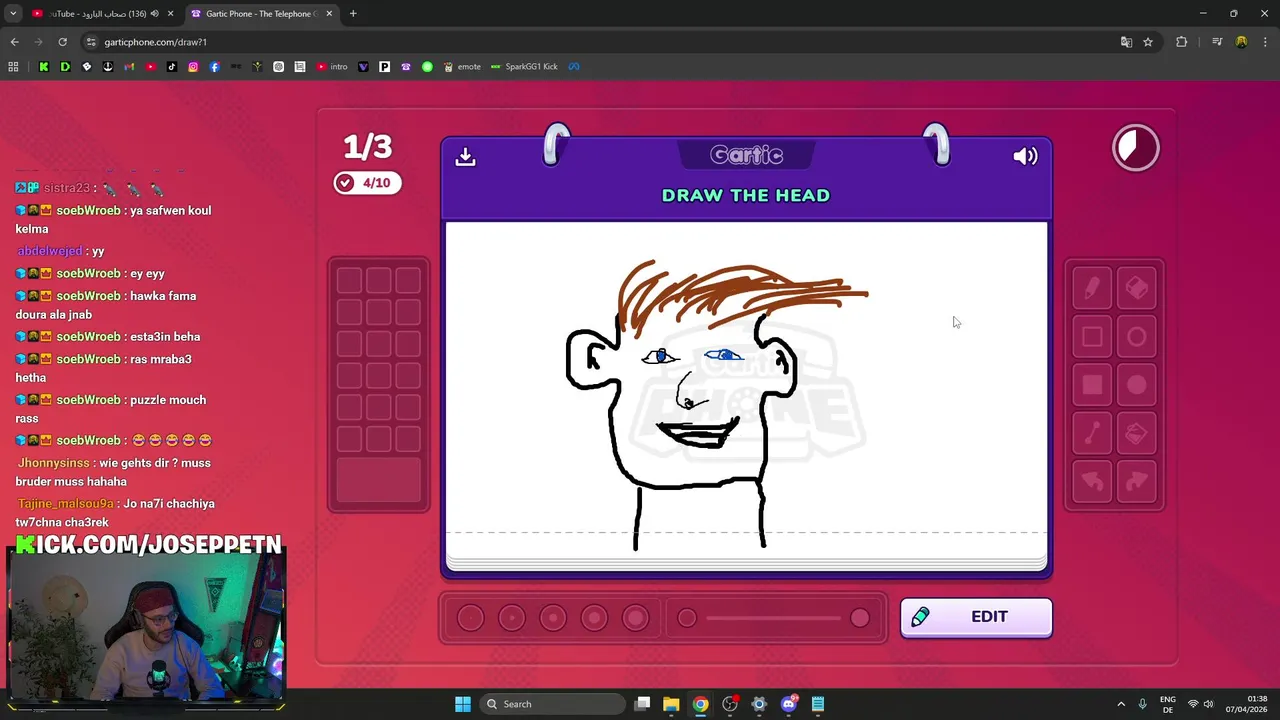Screen dimensions: 1280x720
Task: Open the Windows Start menu
Action: pyautogui.click(x=463, y=704)
